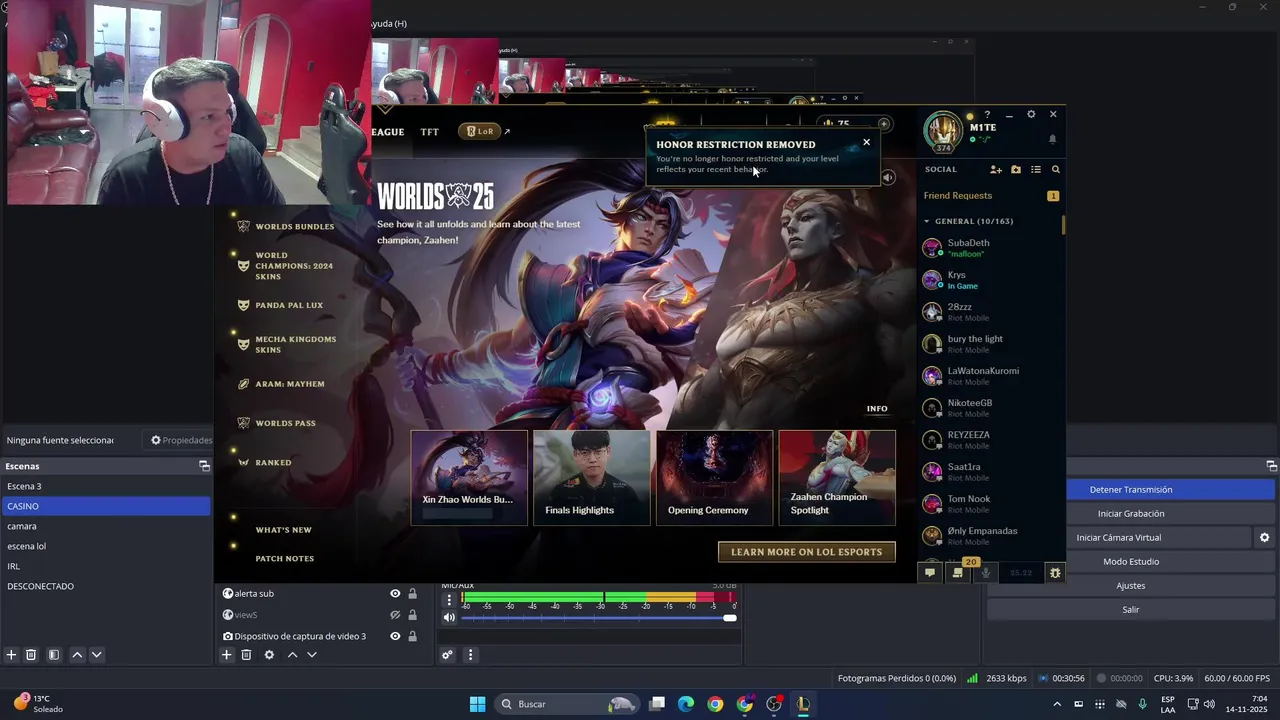Viewport: 1280px width, 720px height.
Task: Add a new source with plus icon
Action: click(x=227, y=655)
